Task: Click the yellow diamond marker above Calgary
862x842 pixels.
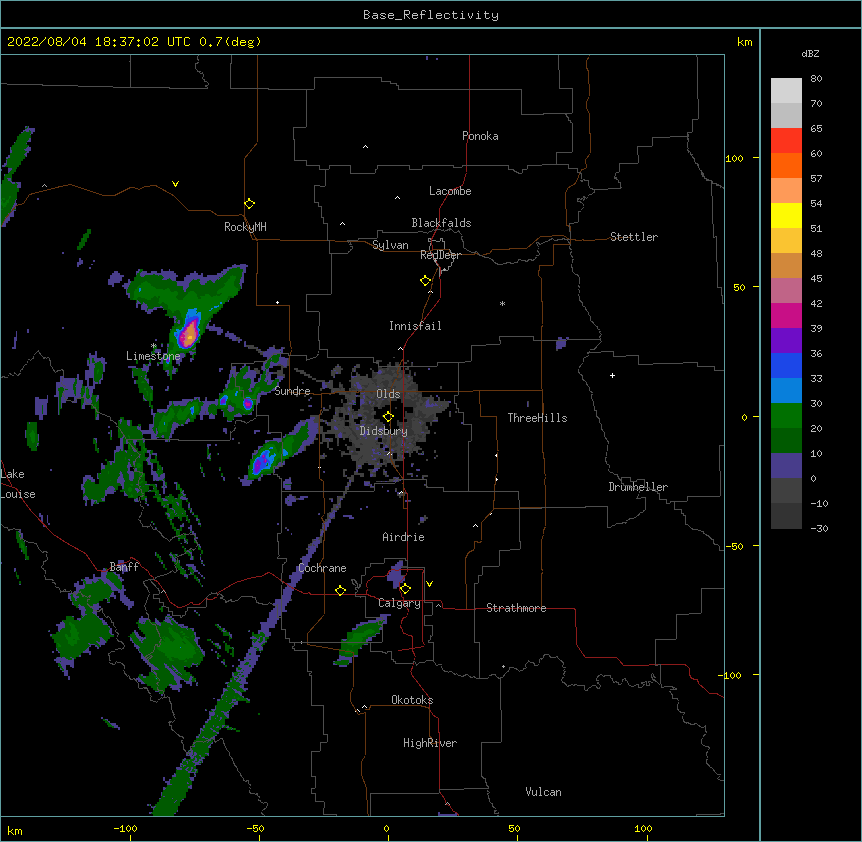Action: [x=405, y=589]
